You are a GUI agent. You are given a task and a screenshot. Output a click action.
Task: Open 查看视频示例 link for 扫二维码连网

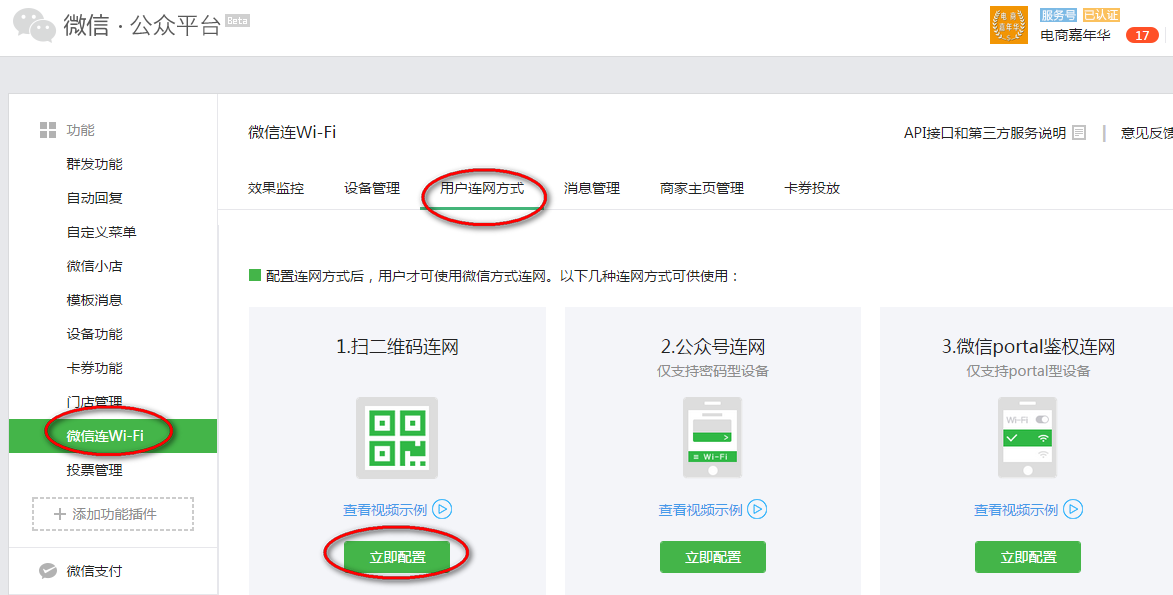(385, 510)
